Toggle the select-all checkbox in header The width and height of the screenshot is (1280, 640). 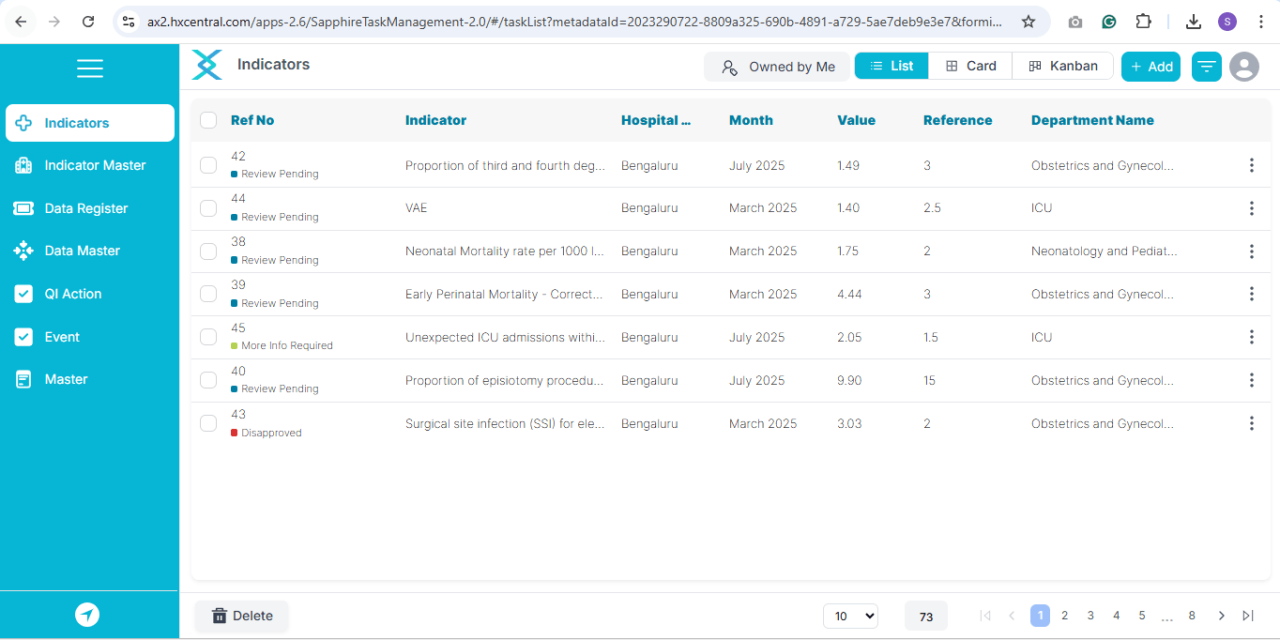tap(208, 120)
